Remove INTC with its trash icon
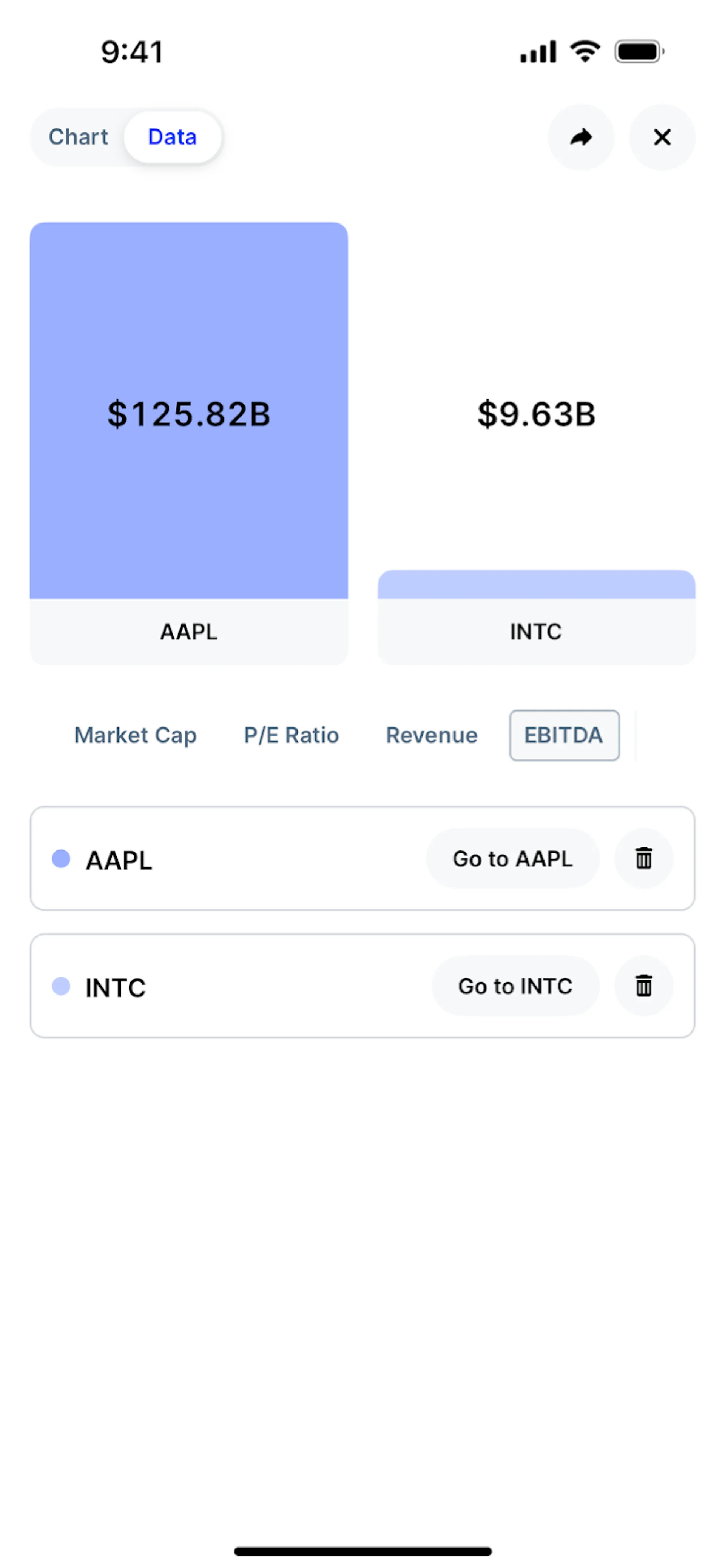The height and width of the screenshot is (1568, 725). [x=643, y=986]
